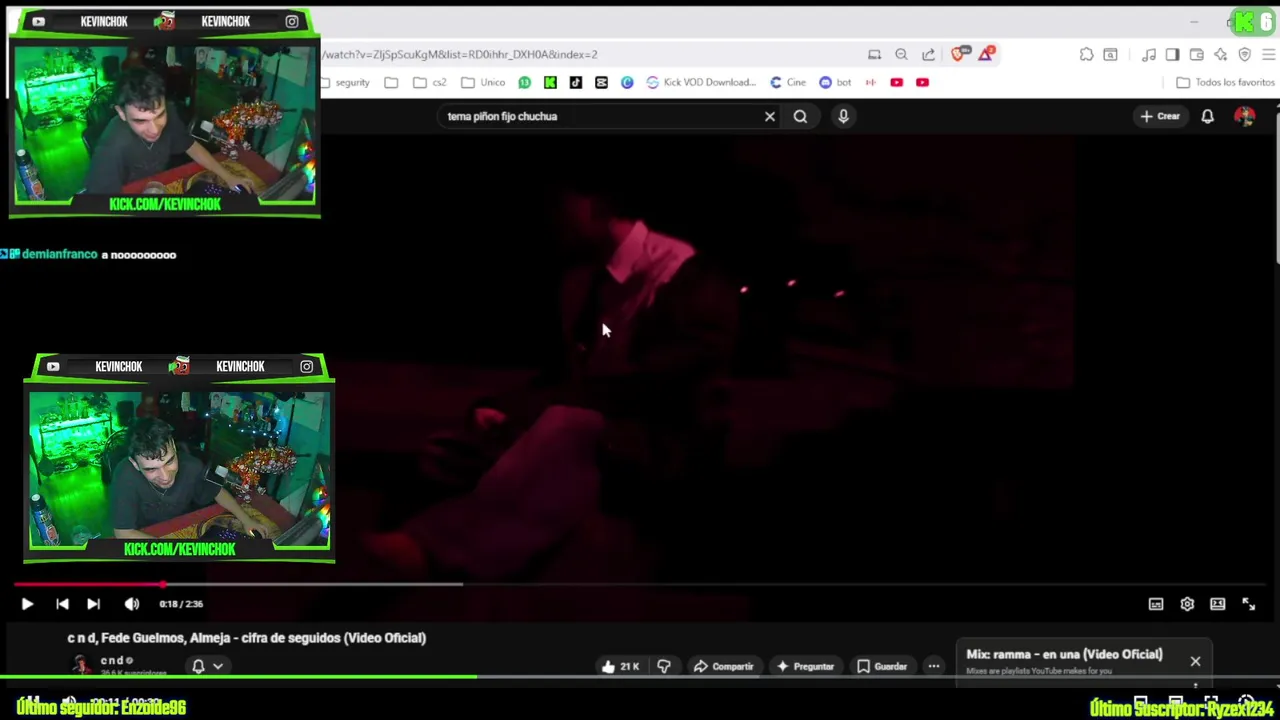
Task: Open the Leo AI sparkle icon
Action: [x=1220, y=55]
